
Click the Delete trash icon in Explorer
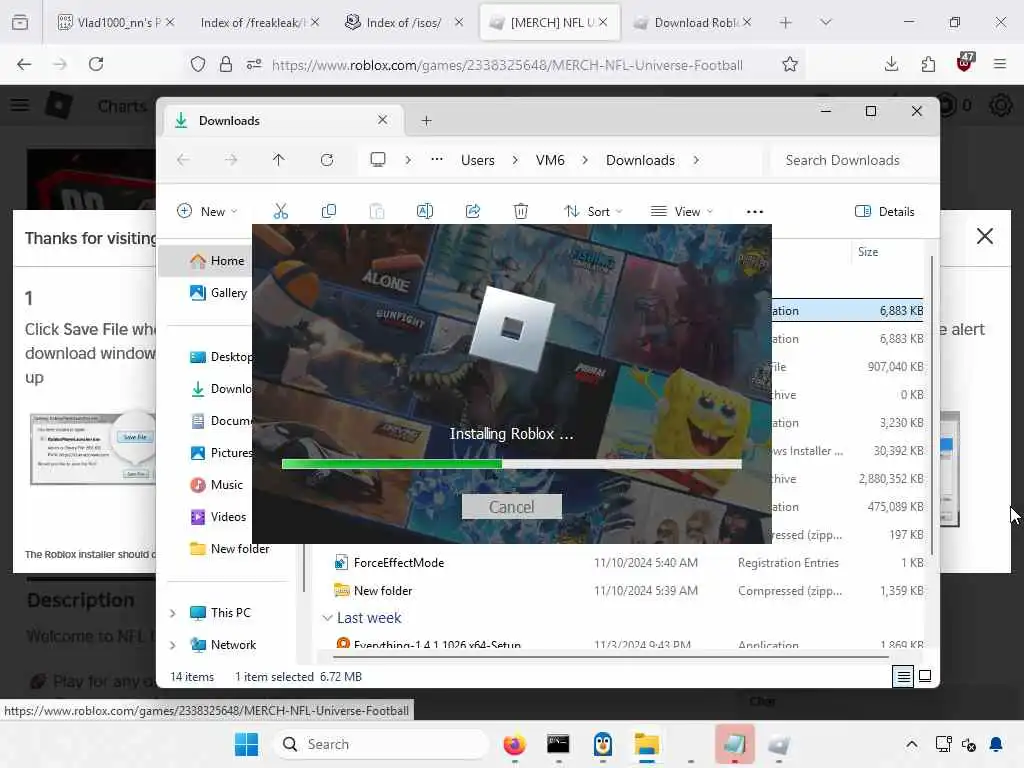point(520,211)
